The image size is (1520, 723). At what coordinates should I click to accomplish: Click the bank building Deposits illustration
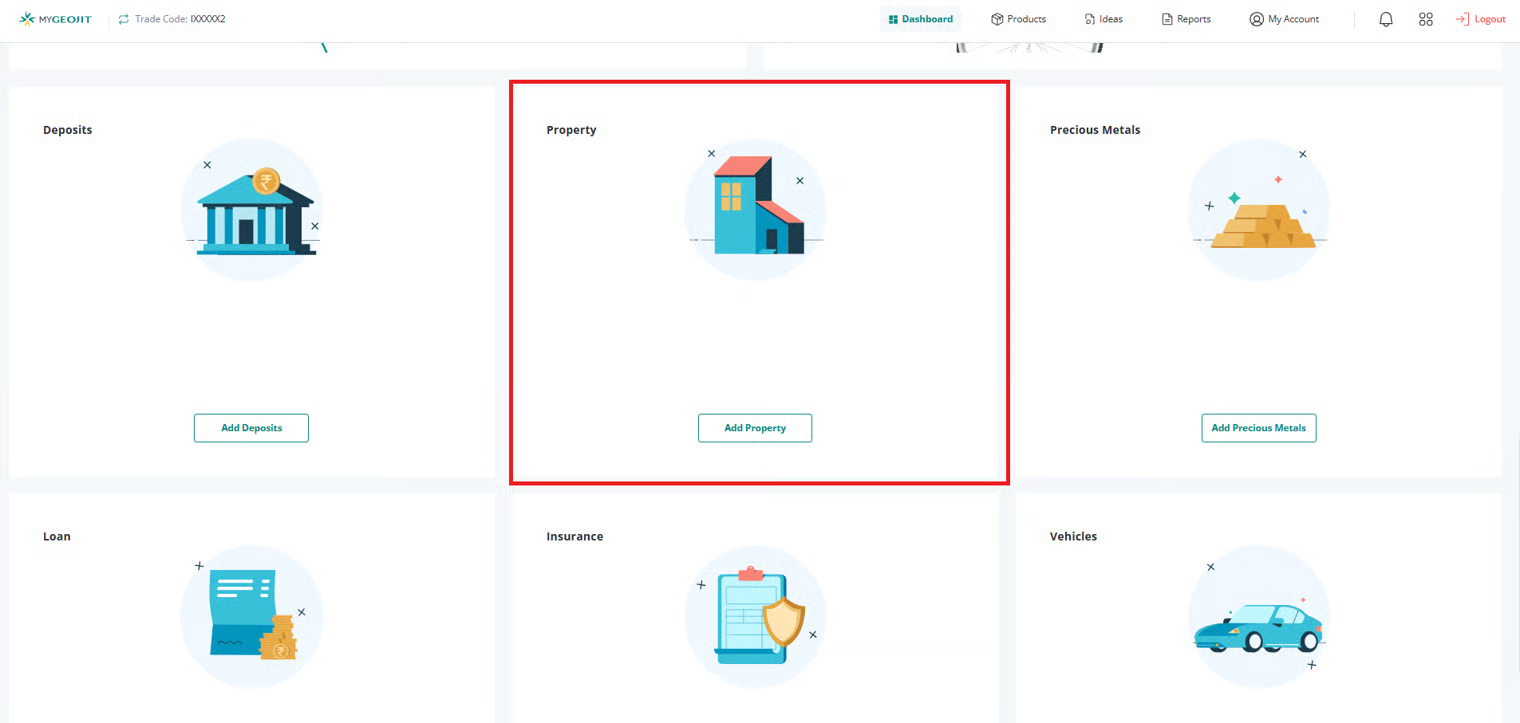pos(252,210)
